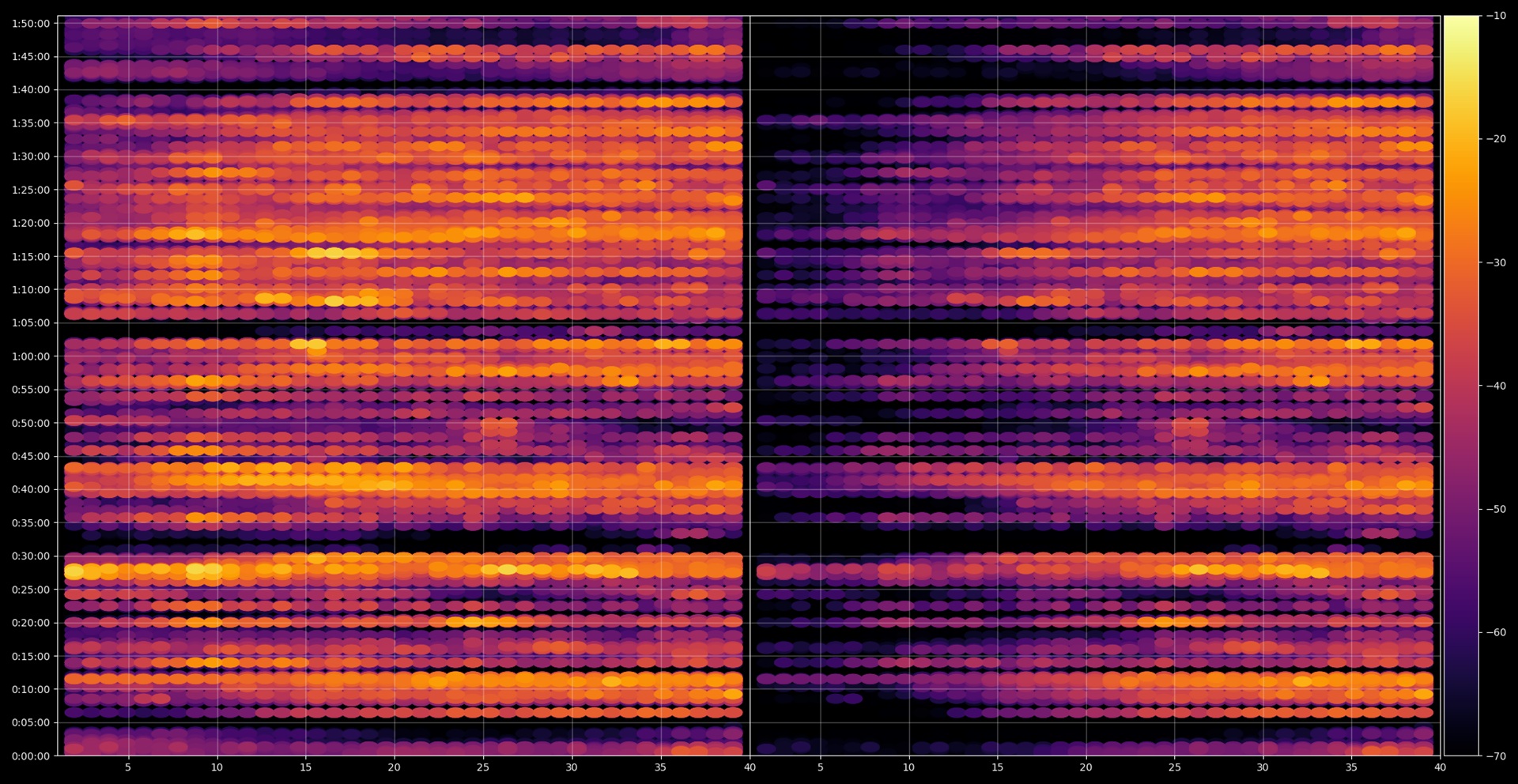Click the 0:00:00 time axis label
Screen dimensions: 1518x784
(31, 756)
